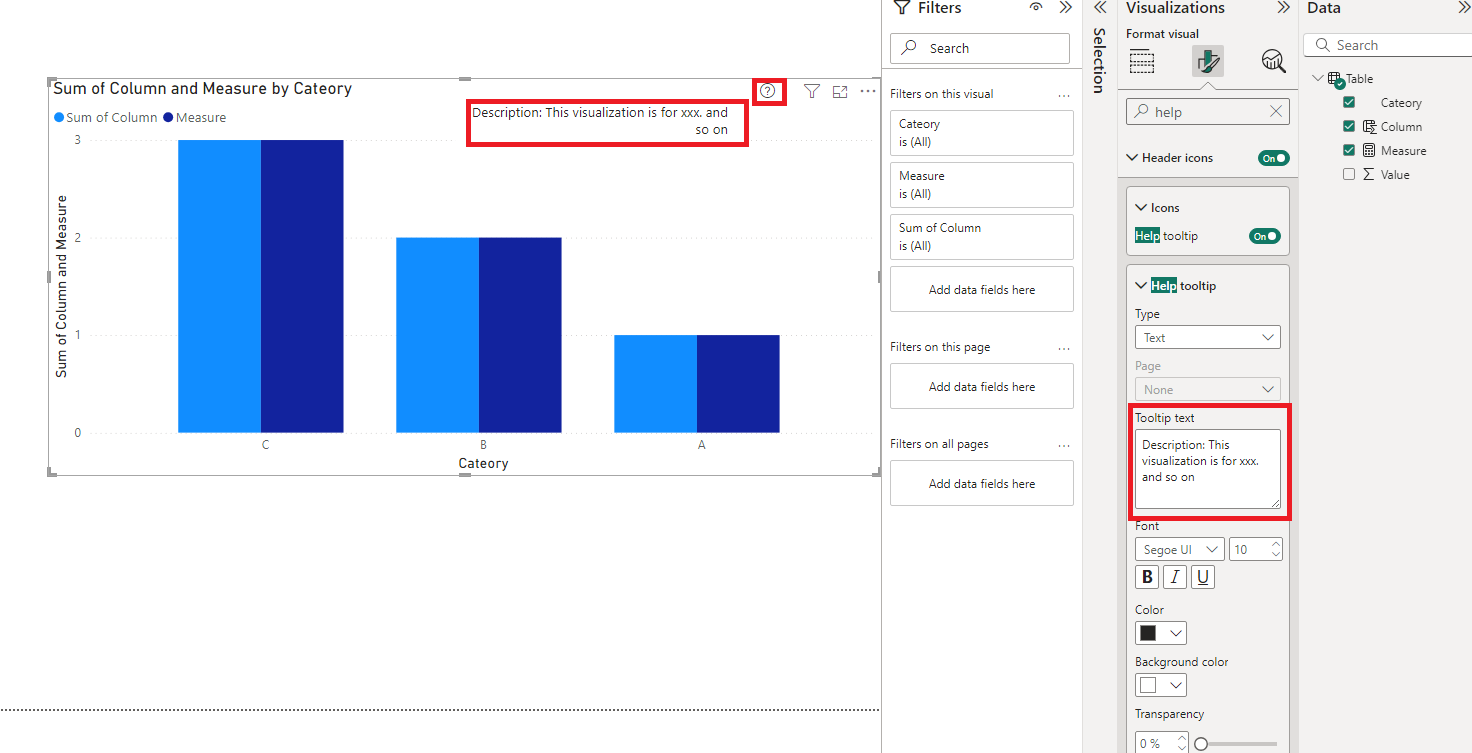The width and height of the screenshot is (1472, 753).
Task: Select the Format visual paintbrush icon
Action: pos(1208,62)
